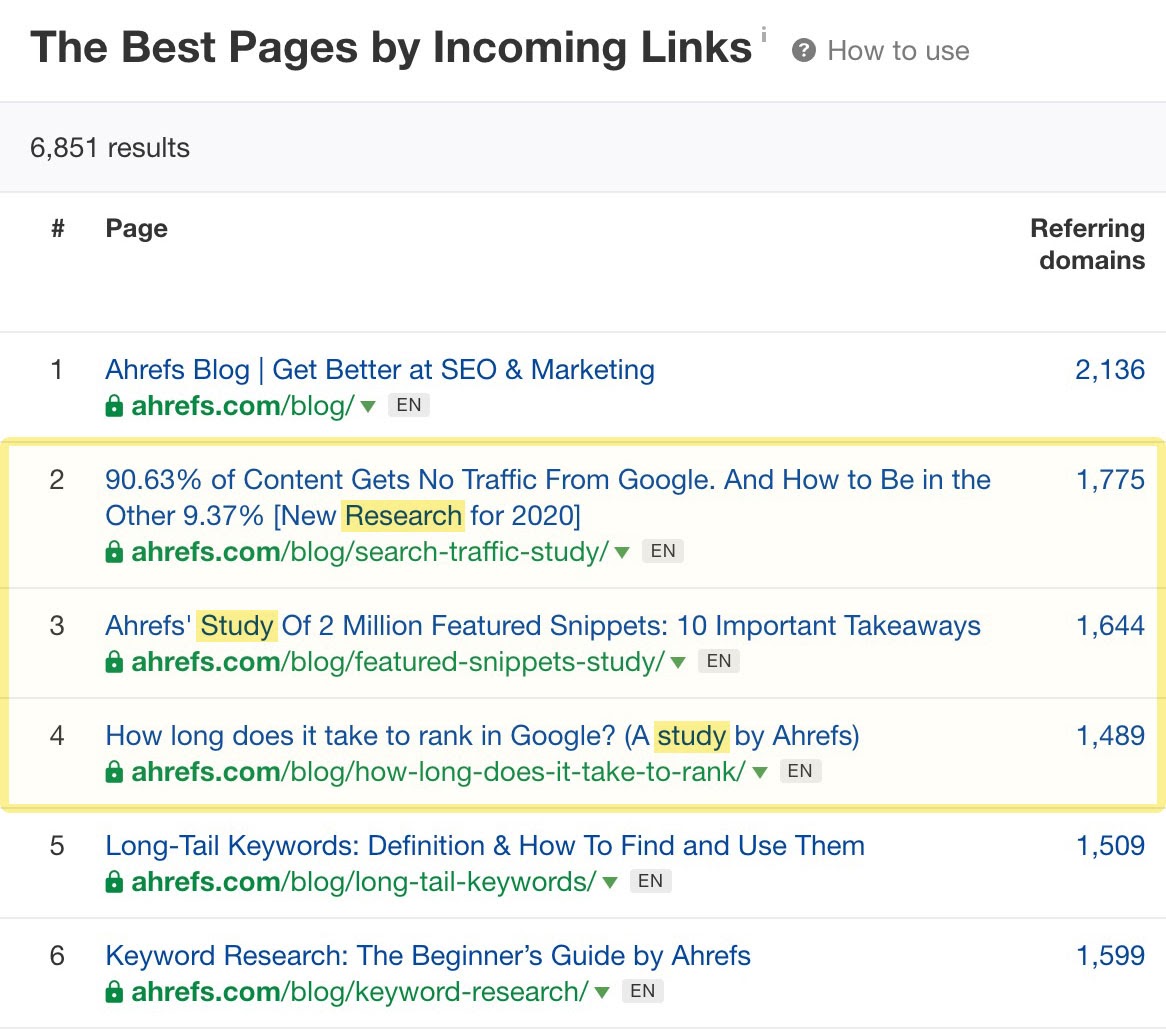The image size is (1166, 1029).
Task: Open the featured snippets study article
Action: pos(542,625)
